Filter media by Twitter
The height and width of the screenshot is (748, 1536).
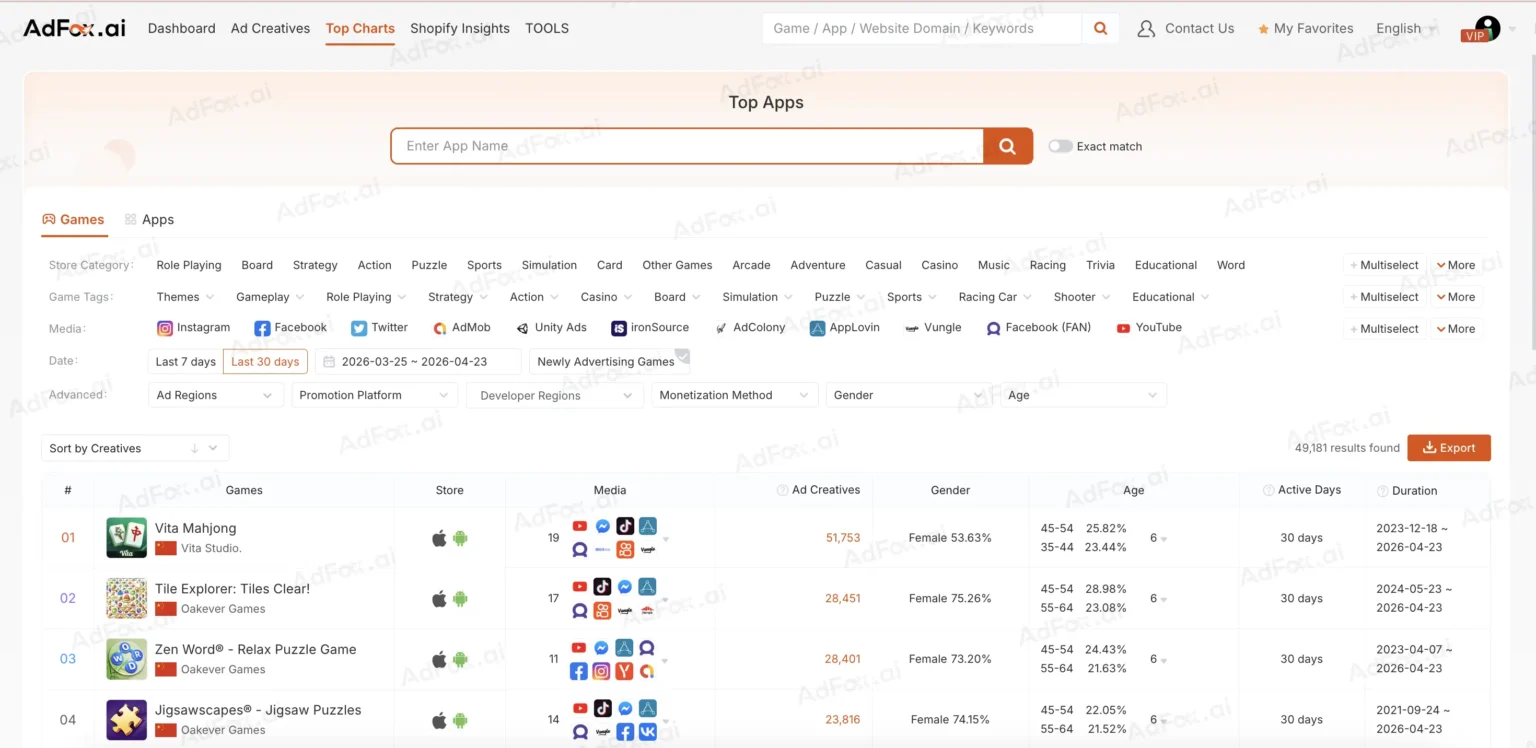(x=379, y=328)
